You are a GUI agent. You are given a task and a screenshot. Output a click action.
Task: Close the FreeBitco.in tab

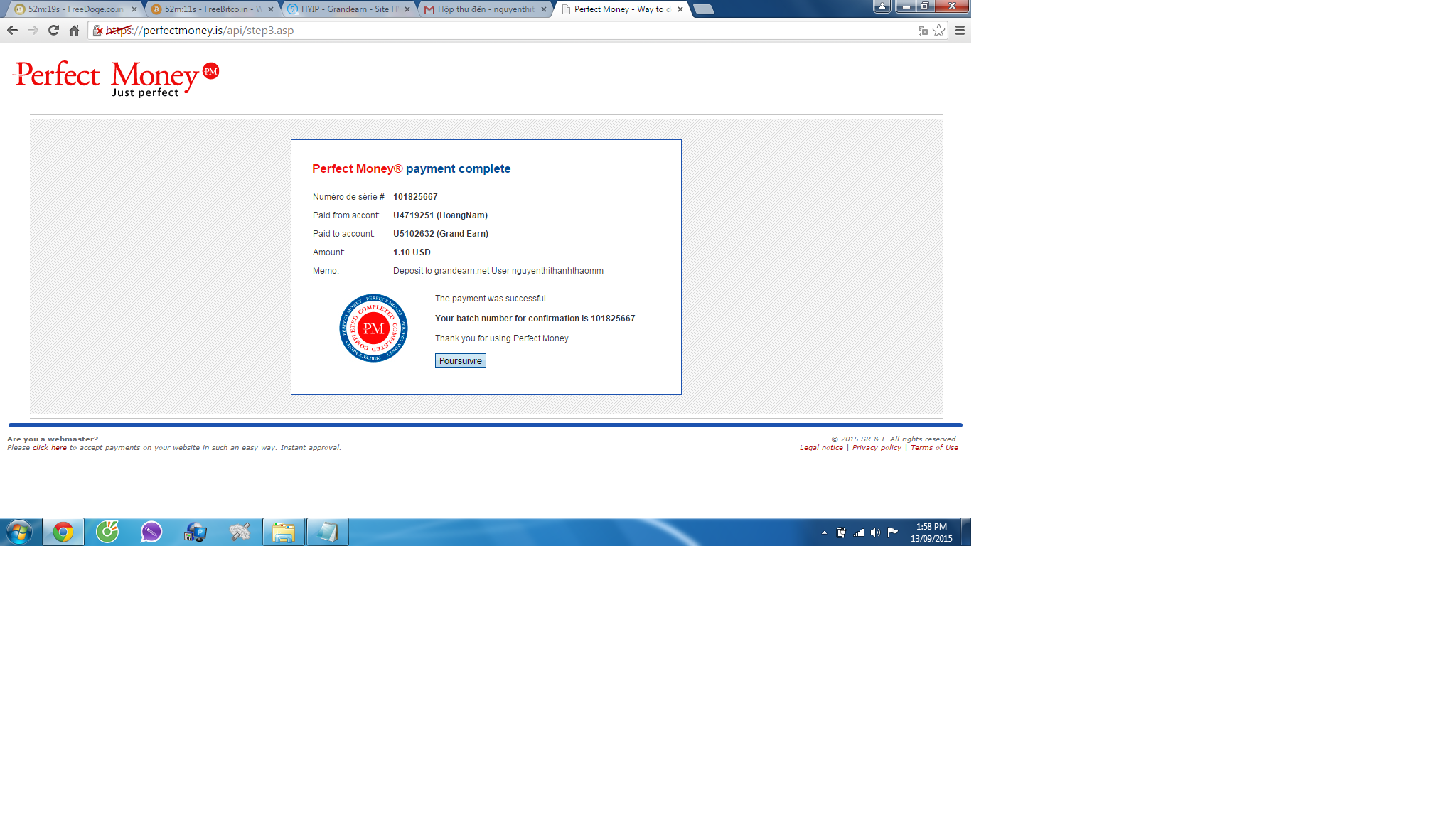point(271,9)
